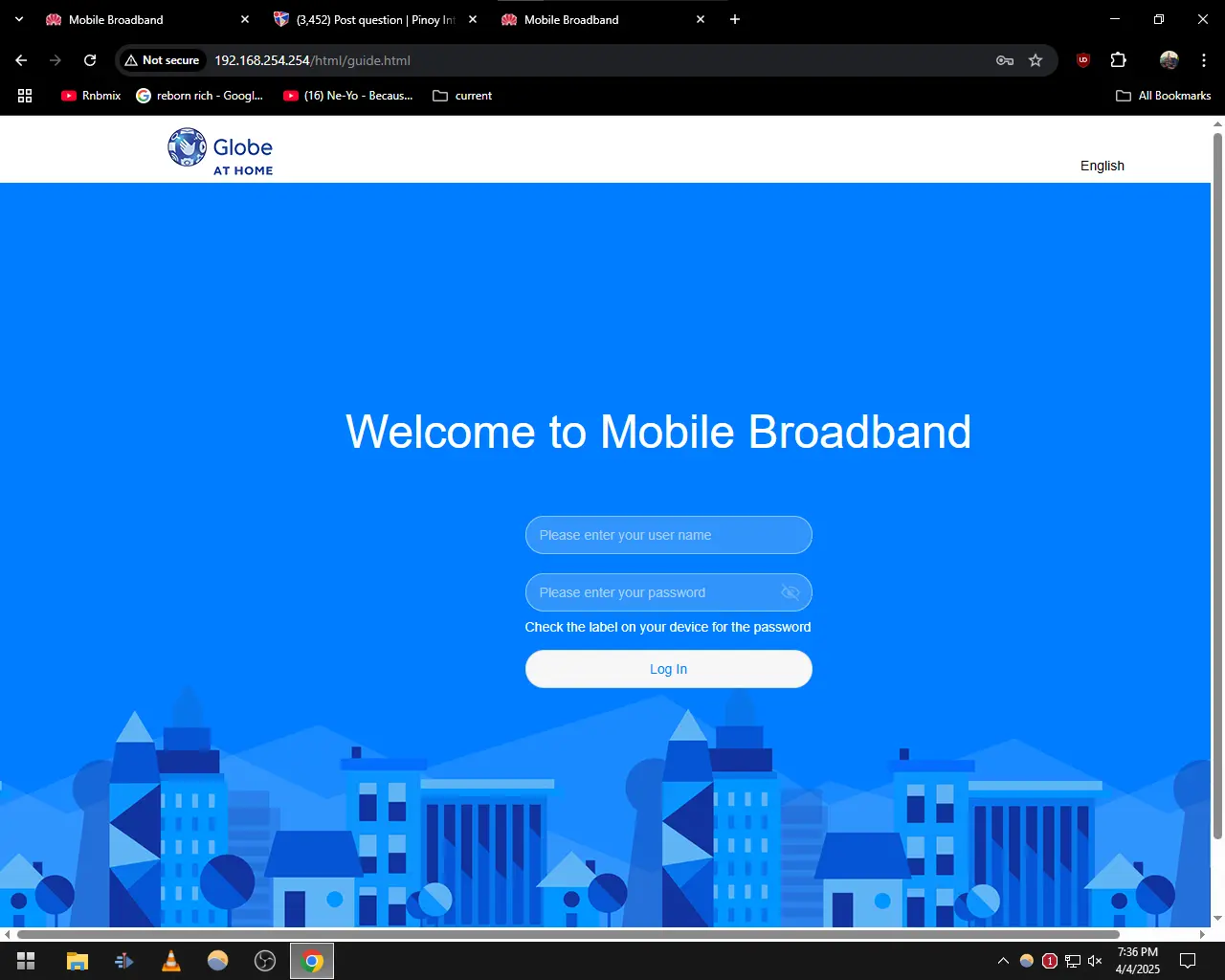Click the Globe At Home logo
The height and width of the screenshot is (980, 1225).
point(220,152)
